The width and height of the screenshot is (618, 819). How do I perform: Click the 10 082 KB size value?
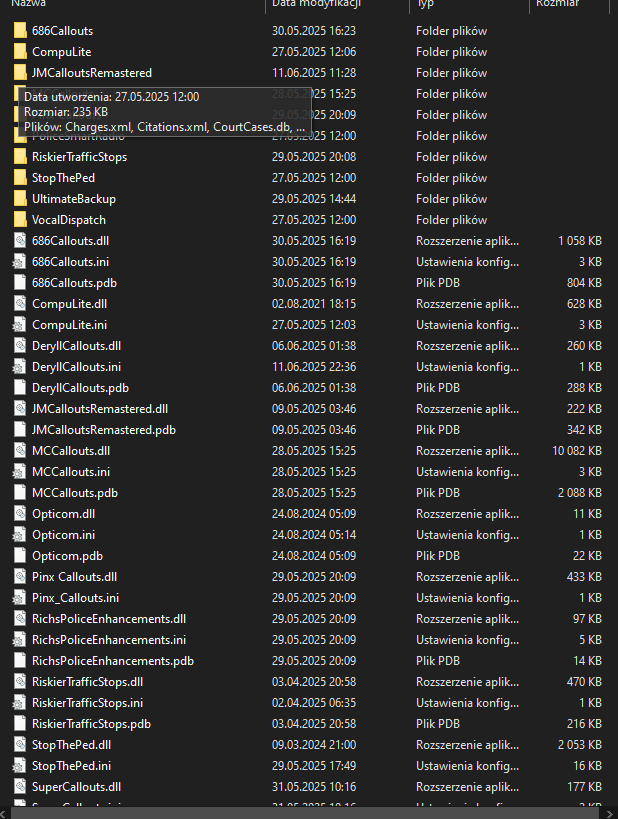[x=577, y=451]
